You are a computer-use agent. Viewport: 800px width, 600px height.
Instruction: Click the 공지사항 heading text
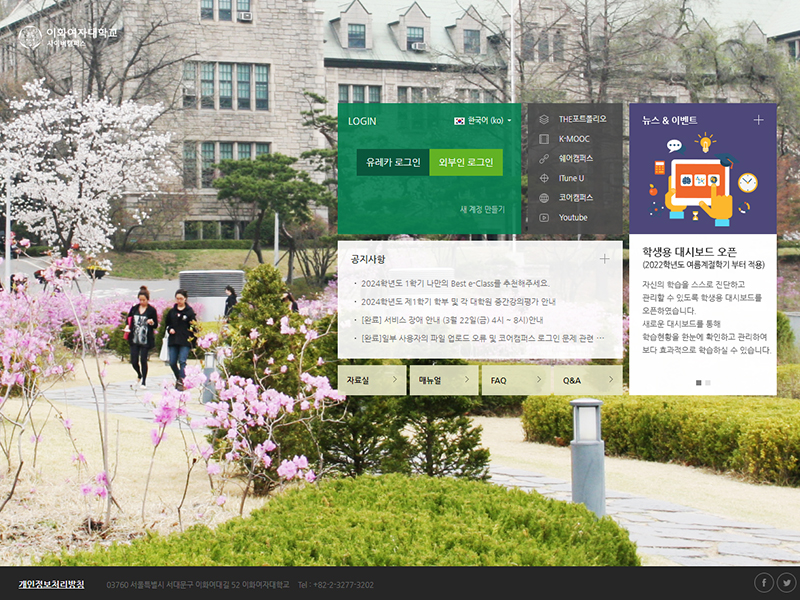click(368, 259)
